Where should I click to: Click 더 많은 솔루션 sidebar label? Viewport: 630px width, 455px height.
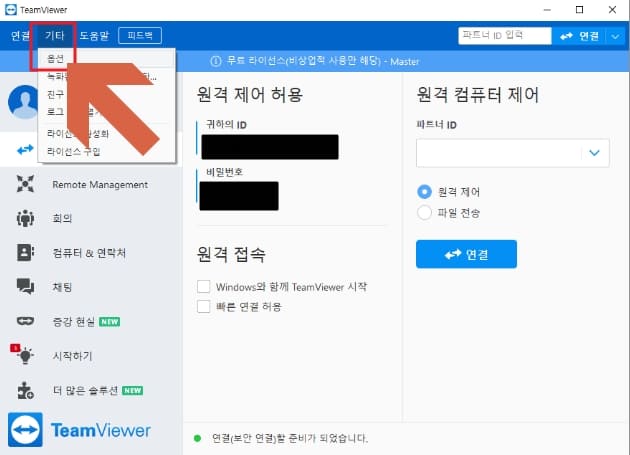(86, 390)
